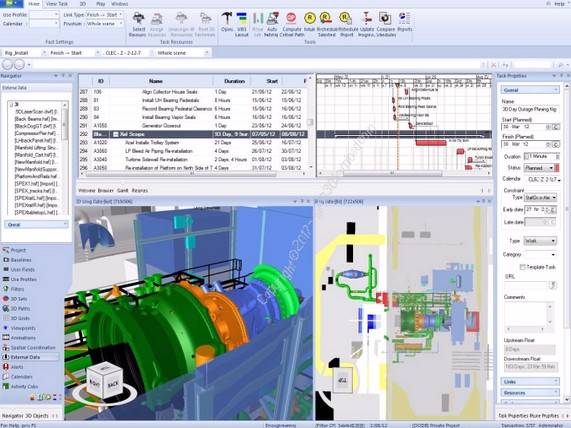Open the Reports tool
571x428 pixels.
pyautogui.click(x=404, y=21)
